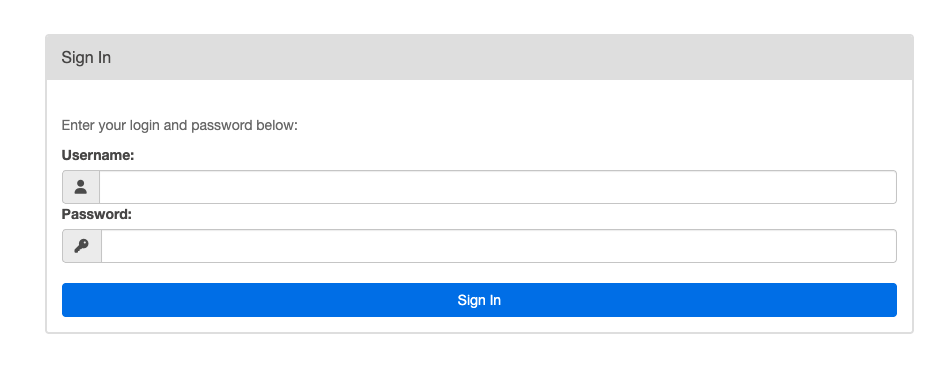Select the gray addon box with person icon

(81, 187)
